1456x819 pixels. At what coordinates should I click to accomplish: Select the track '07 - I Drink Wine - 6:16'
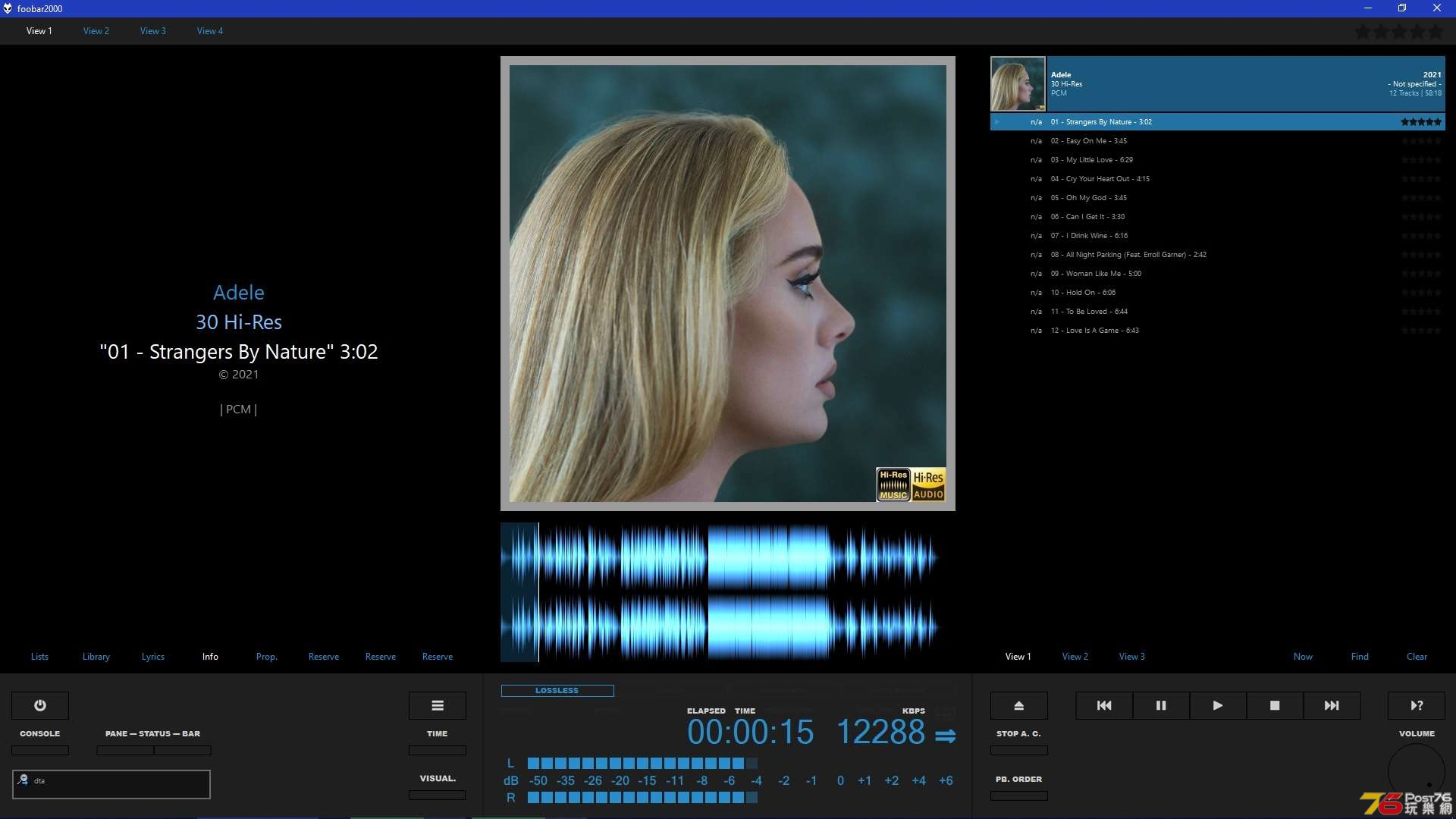(1217, 235)
